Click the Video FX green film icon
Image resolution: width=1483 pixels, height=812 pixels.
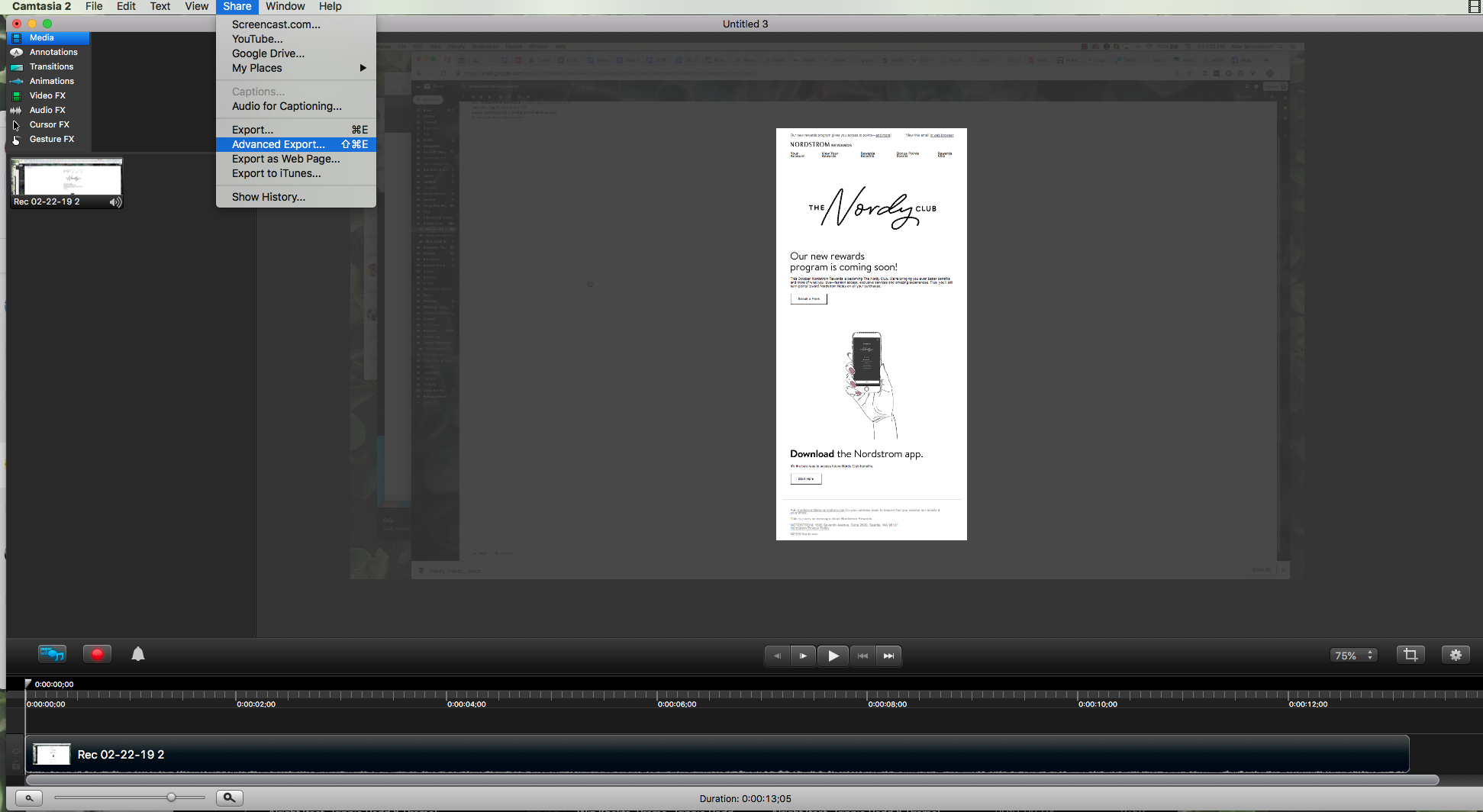pyautogui.click(x=16, y=95)
